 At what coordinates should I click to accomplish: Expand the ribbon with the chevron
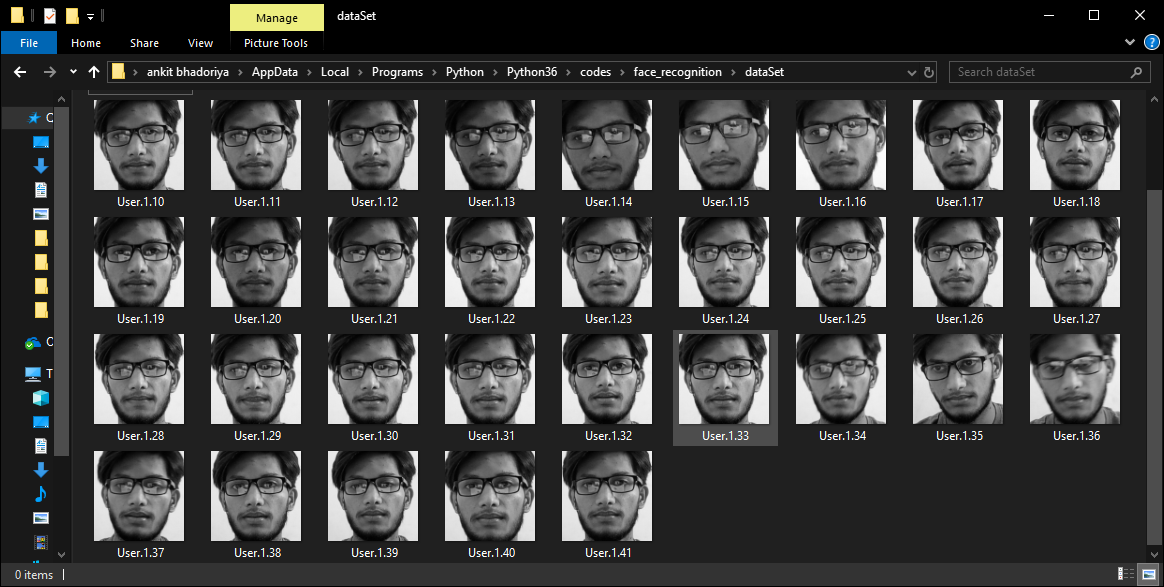coord(1130,43)
